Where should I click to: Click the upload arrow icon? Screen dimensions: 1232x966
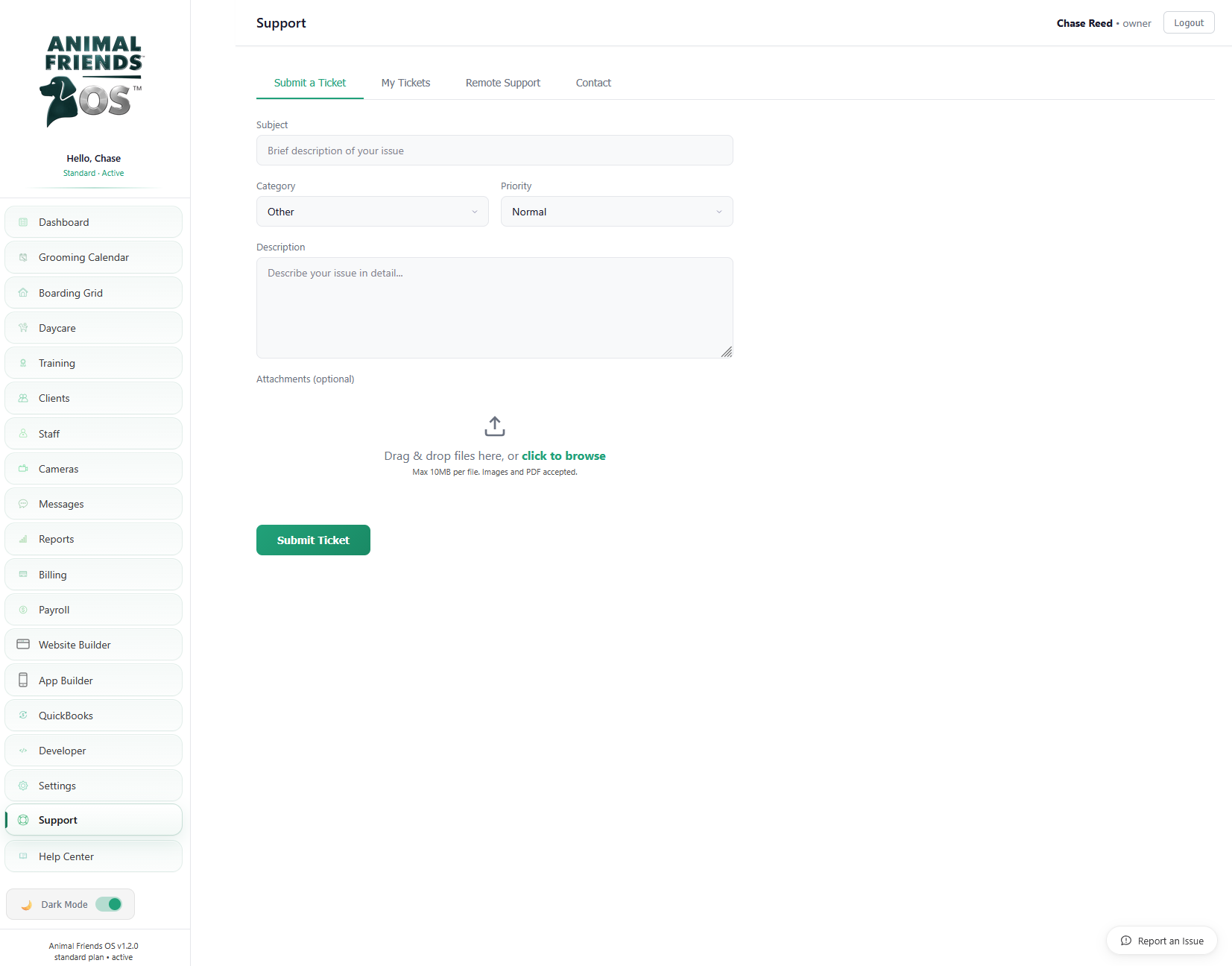495,426
